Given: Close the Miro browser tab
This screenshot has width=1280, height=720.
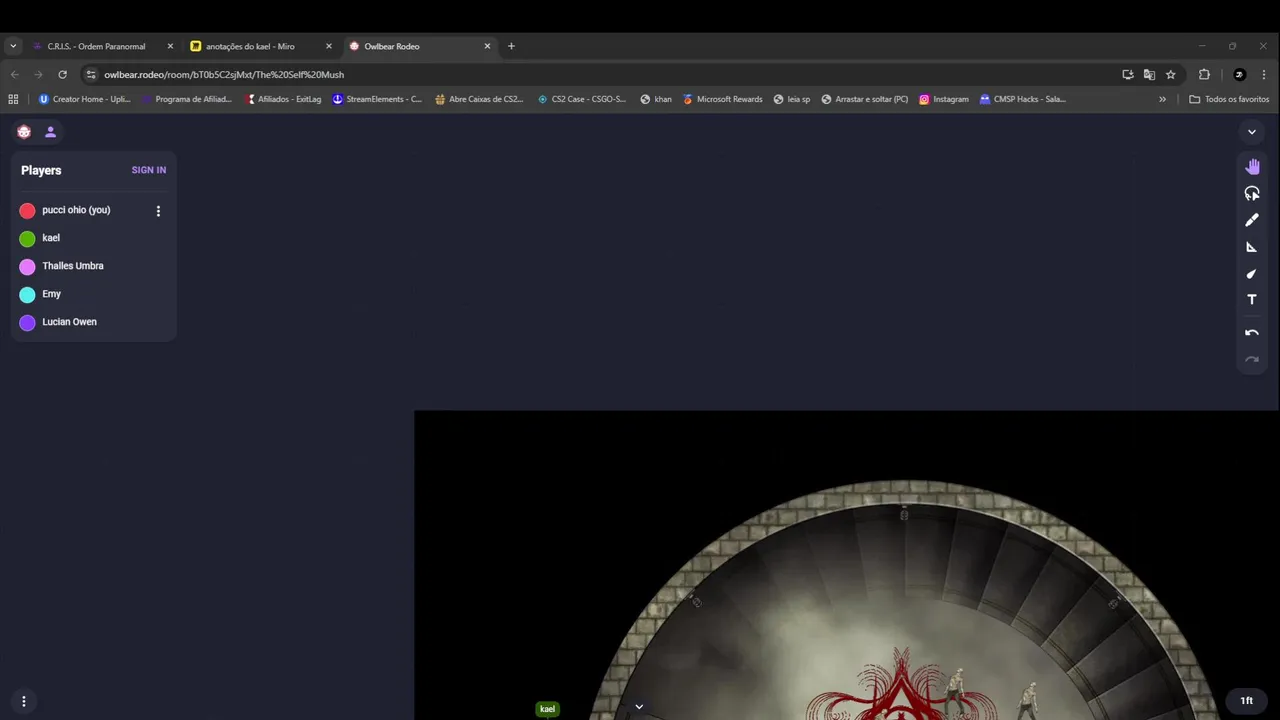Looking at the screenshot, I should tap(328, 46).
